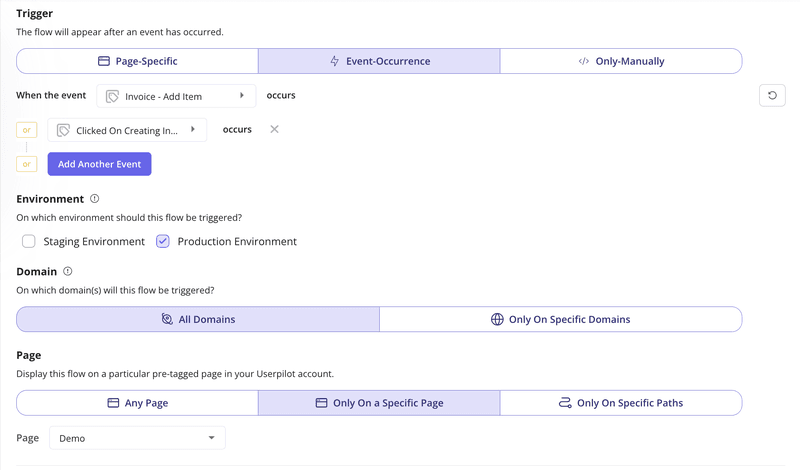This screenshot has width=800, height=470.
Task: Uncheck the Production Environment checkbox
Action: 163,241
